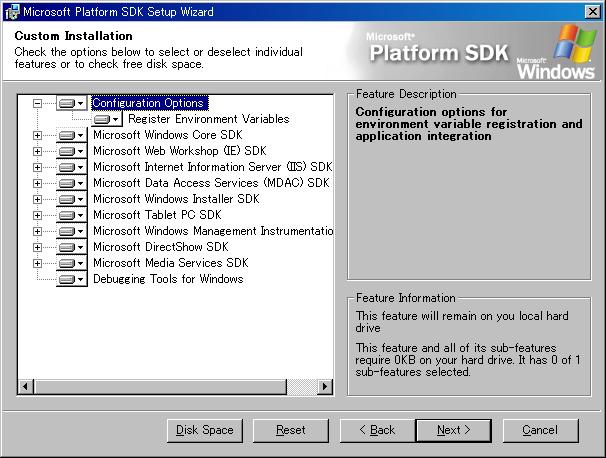Open install-state drive icon for Windows Installer SDK
The height and width of the screenshot is (458, 606).
[x=71, y=199]
